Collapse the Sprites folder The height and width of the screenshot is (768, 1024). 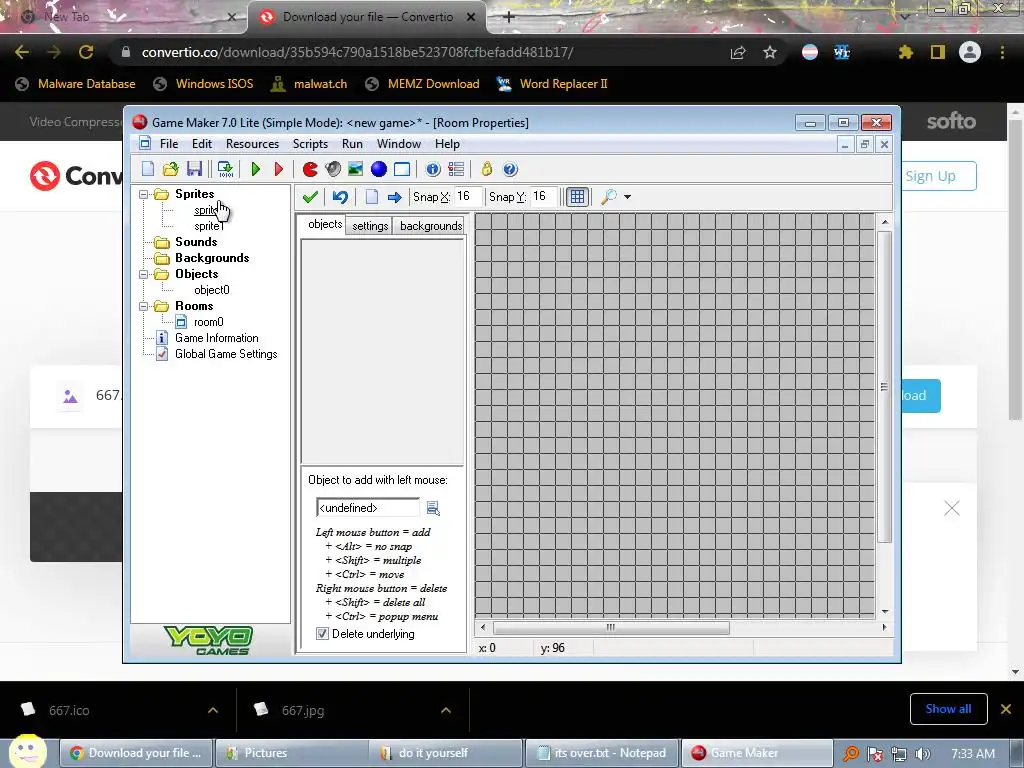point(144,194)
